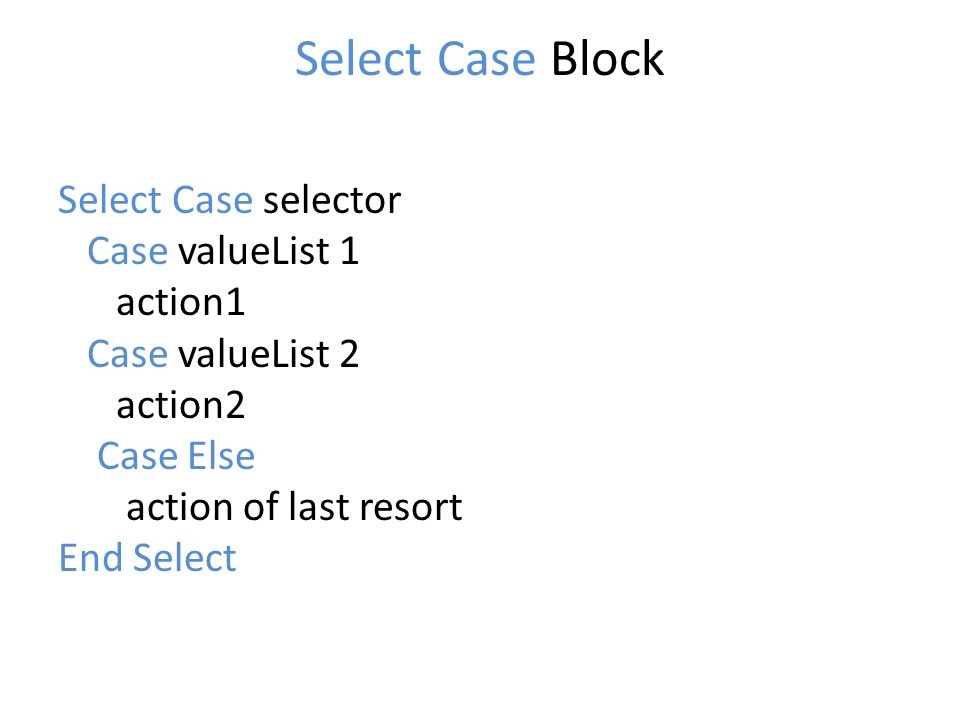Image resolution: width=960 pixels, height=720 pixels.
Task: Click 'Case' keyword before valueList 2
Action: point(127,354)
